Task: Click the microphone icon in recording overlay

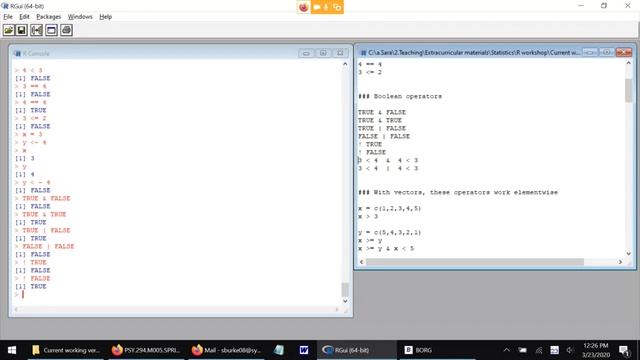Action: tap(326, 7)
